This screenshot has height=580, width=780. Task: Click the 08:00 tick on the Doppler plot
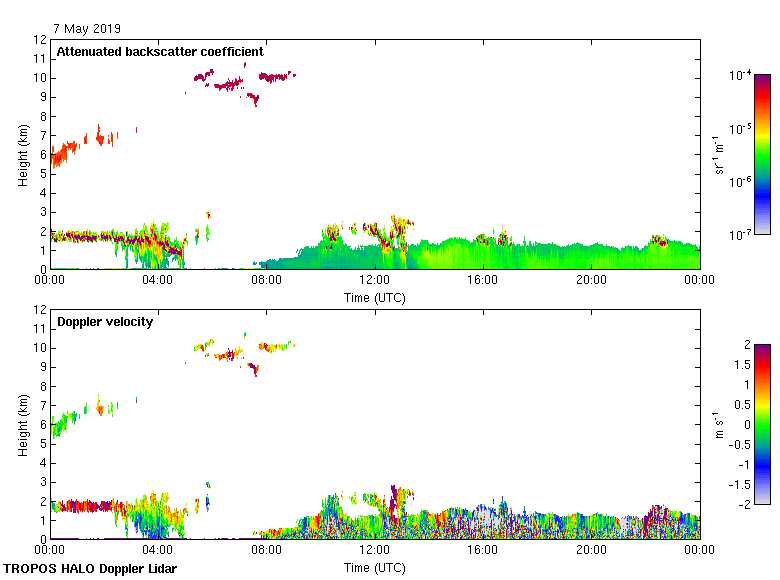click(x=266, y=551)
